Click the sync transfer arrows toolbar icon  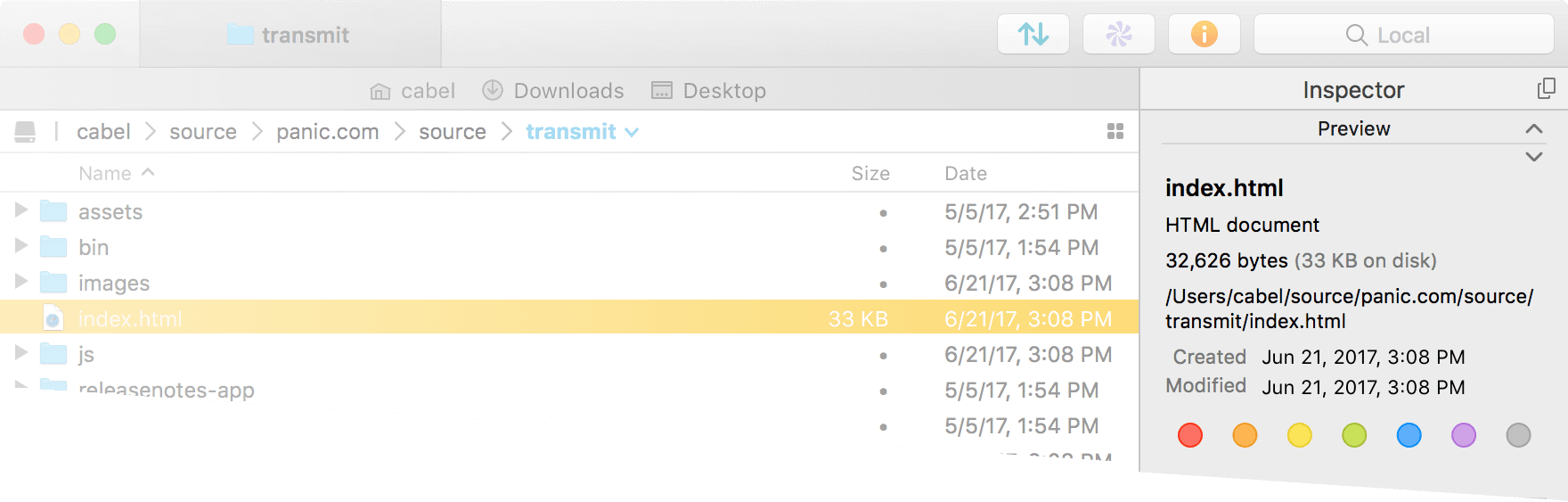point(1033,35)
